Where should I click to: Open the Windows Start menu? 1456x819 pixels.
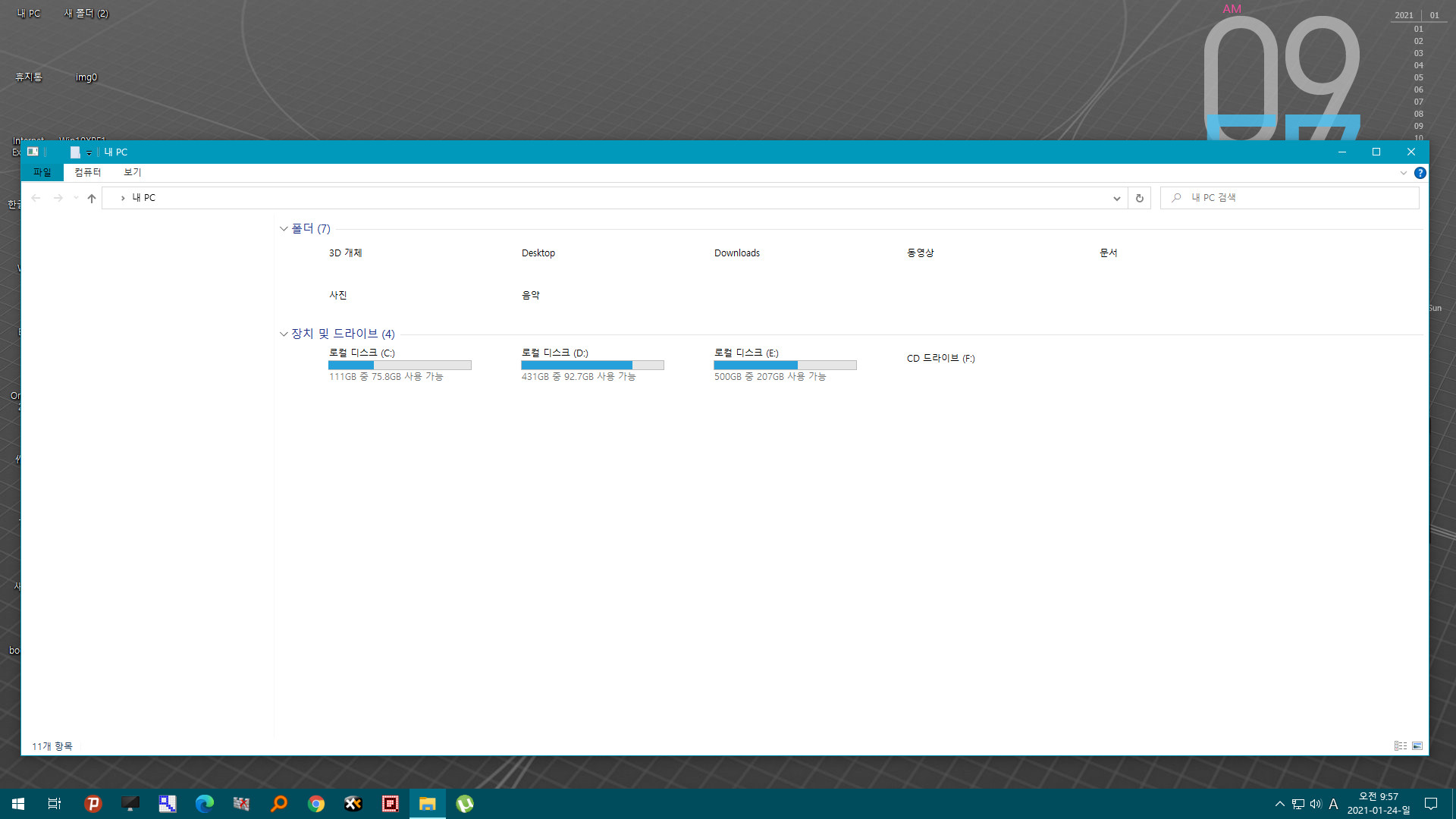pos(18,804)
